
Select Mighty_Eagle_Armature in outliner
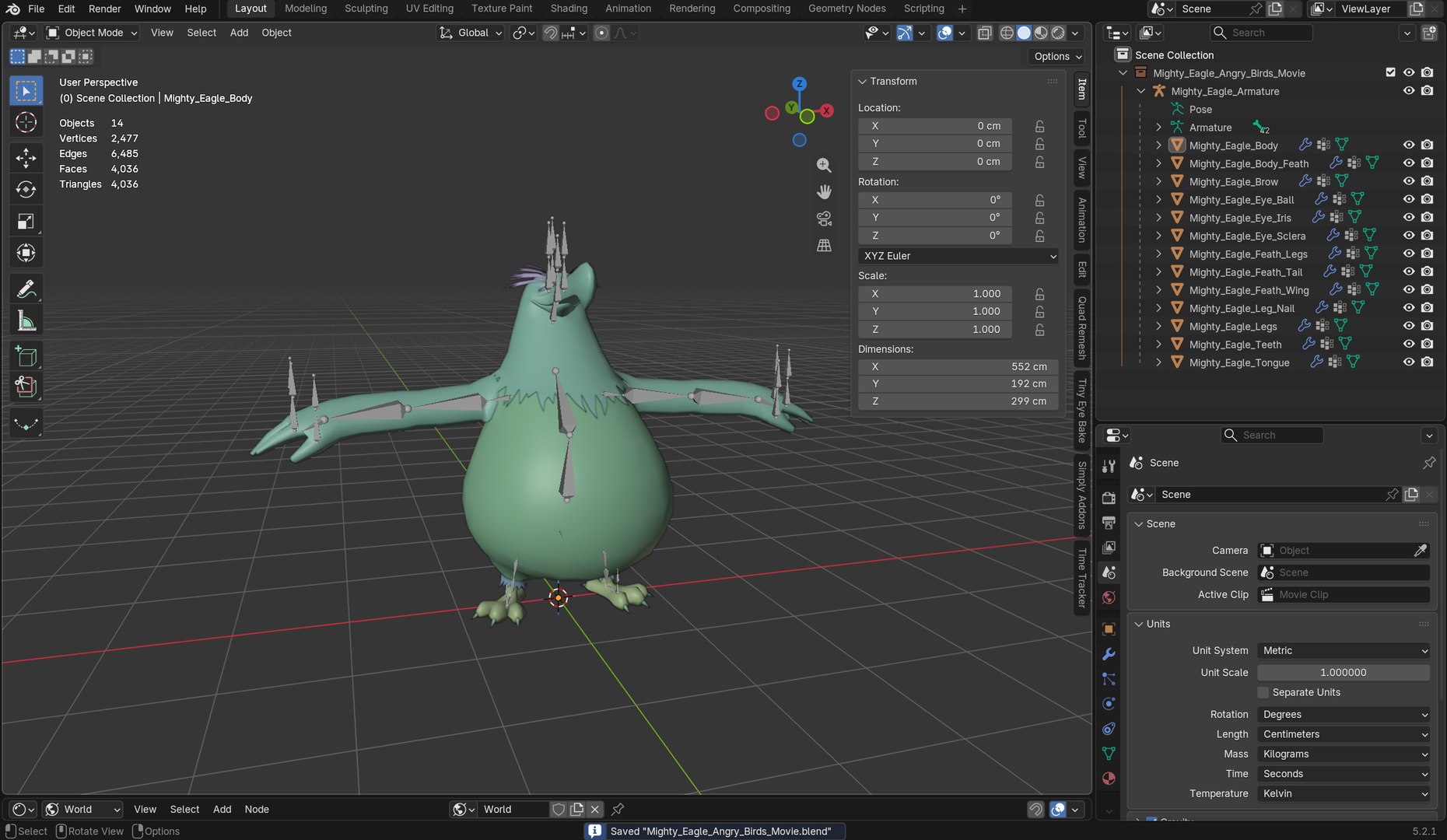tap(1225, 91)
